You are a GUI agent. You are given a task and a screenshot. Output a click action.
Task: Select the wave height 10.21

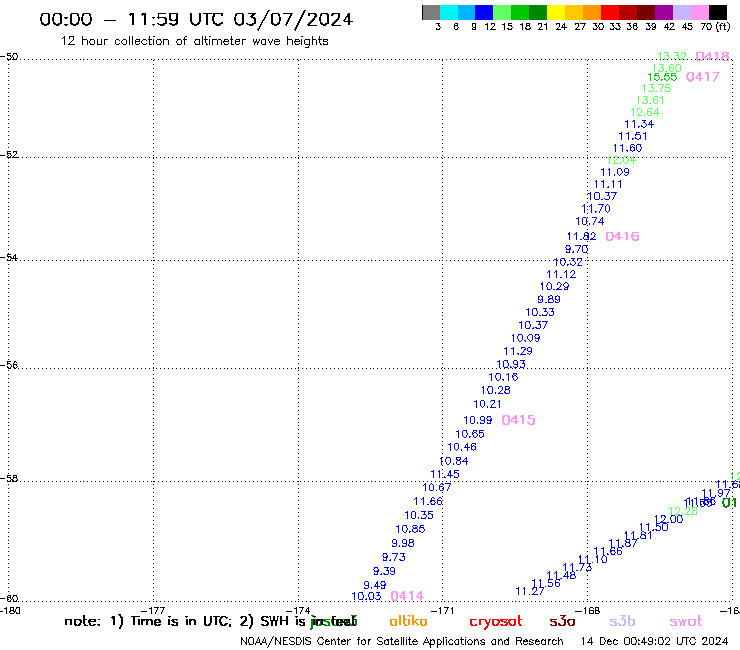[x=487, y=404]
